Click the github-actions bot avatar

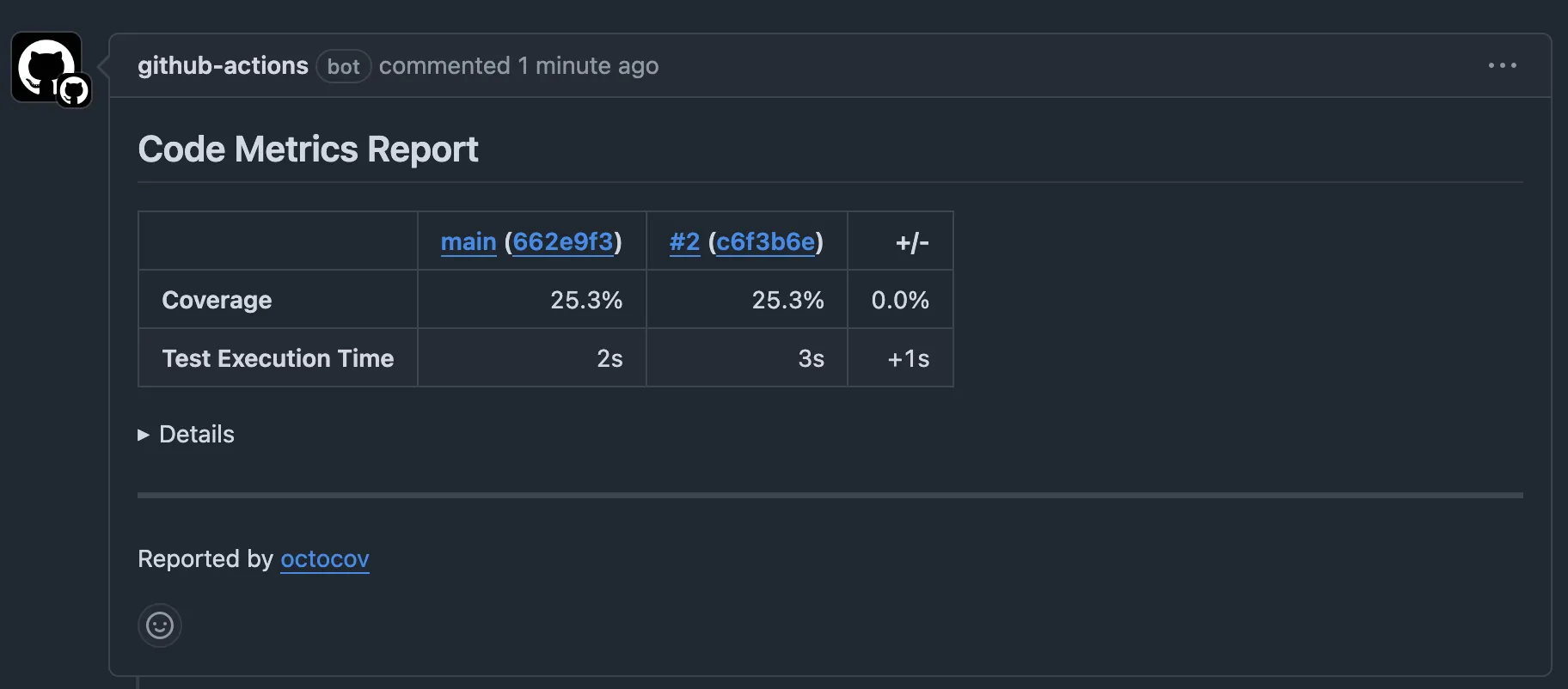47,67
